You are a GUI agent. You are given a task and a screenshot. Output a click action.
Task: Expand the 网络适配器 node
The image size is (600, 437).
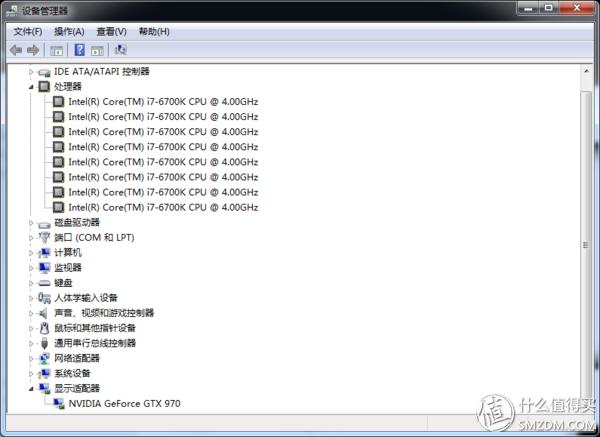coord(31,359)
